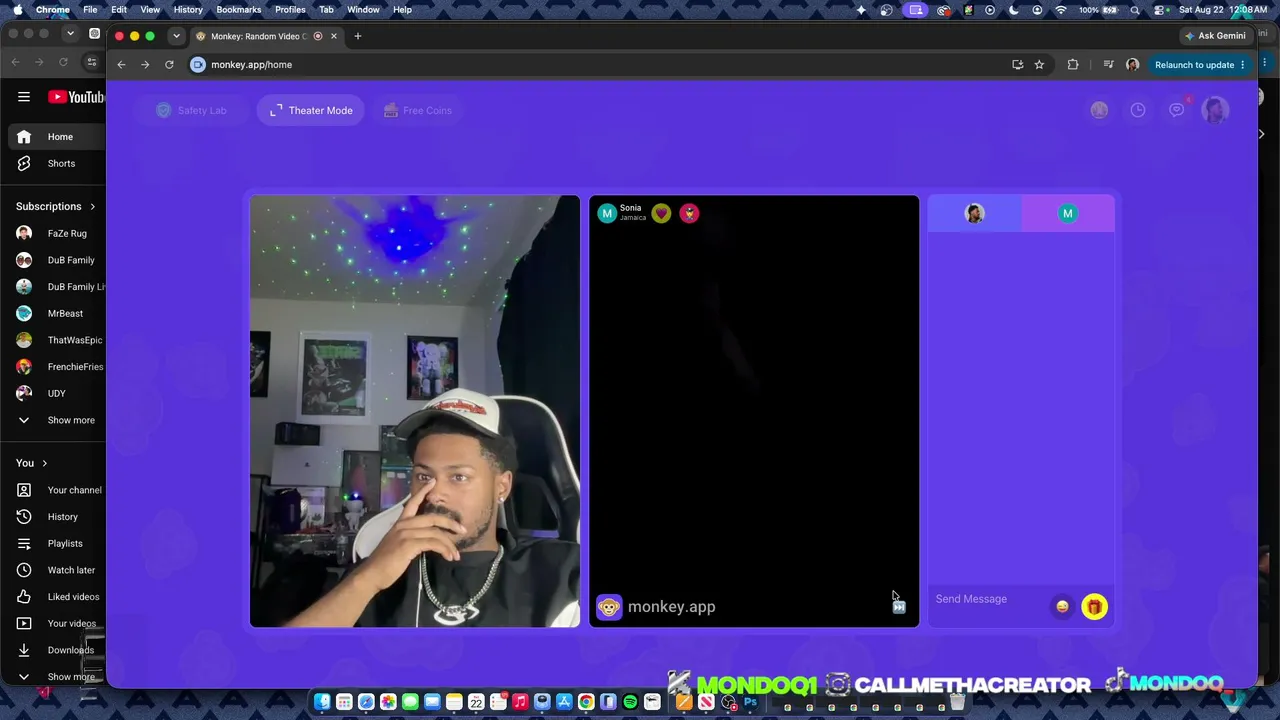
Task: Click the Ask Gemini button
Action: [x=1216, y=36]
